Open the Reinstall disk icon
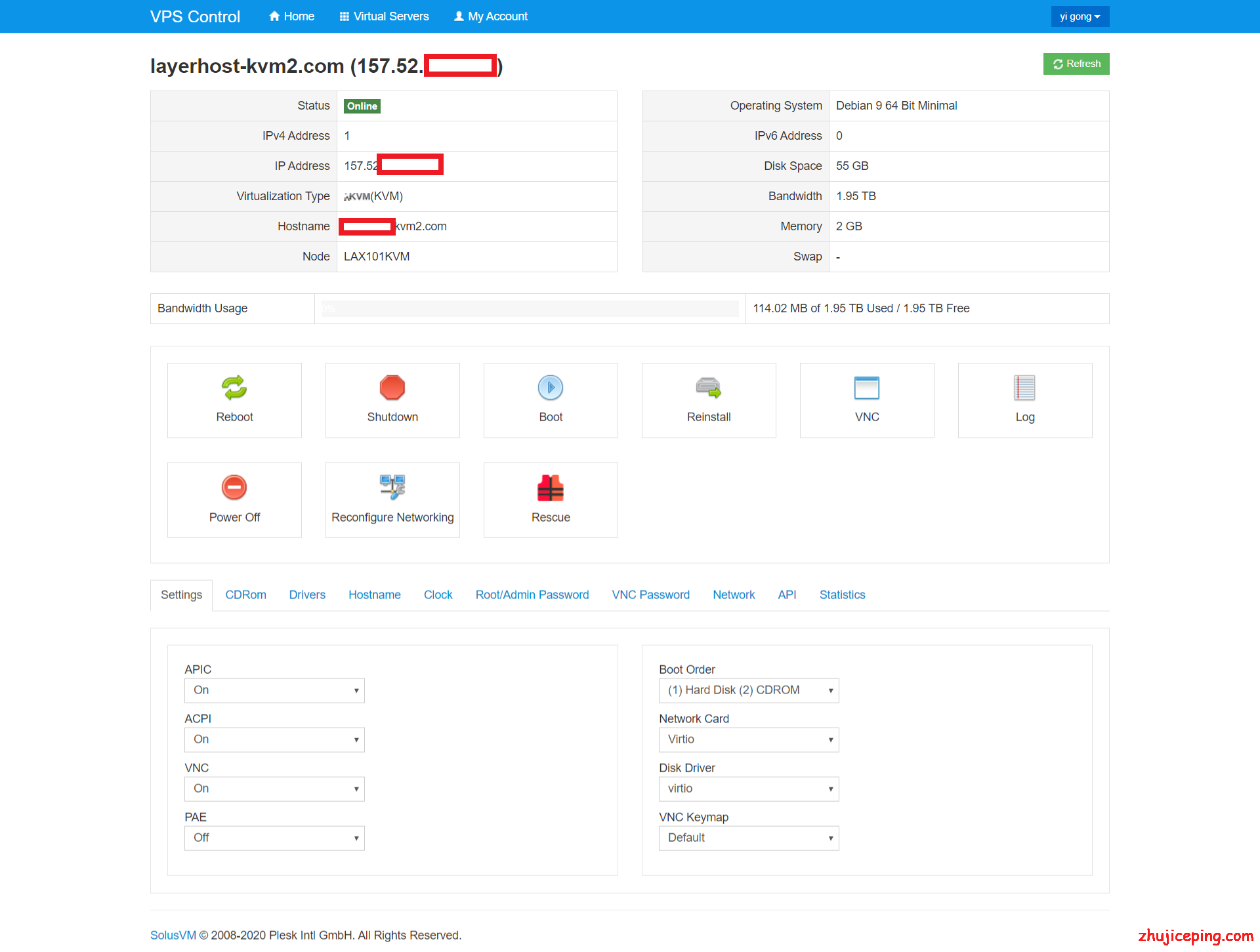This screenshot has height=952, width=1260. point(709,388)
